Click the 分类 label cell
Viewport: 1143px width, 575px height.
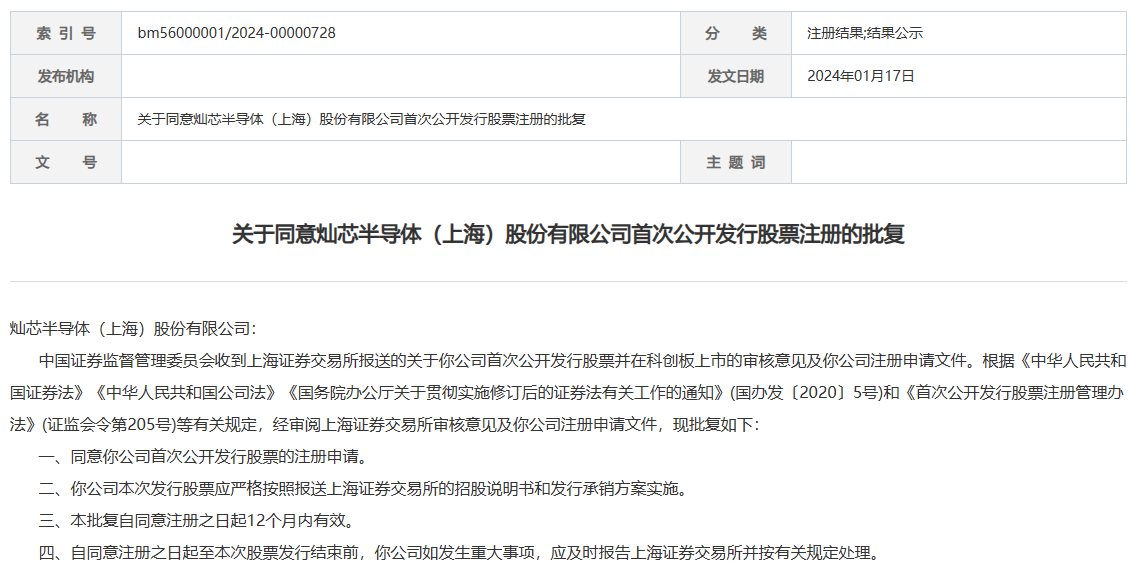(x=736, y=33)
